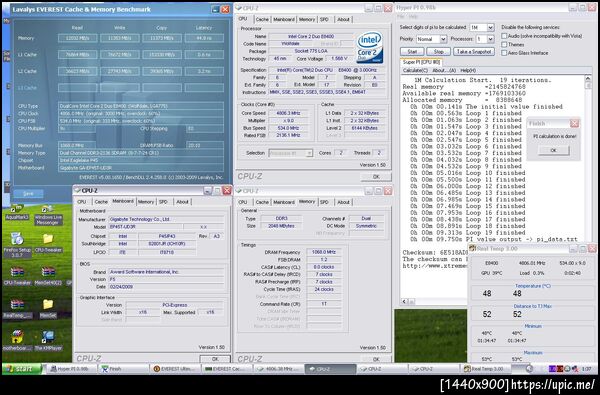Toggle Aero Glass Interface checkbox
The image size is (600, 395).
(x=504, y=53)
